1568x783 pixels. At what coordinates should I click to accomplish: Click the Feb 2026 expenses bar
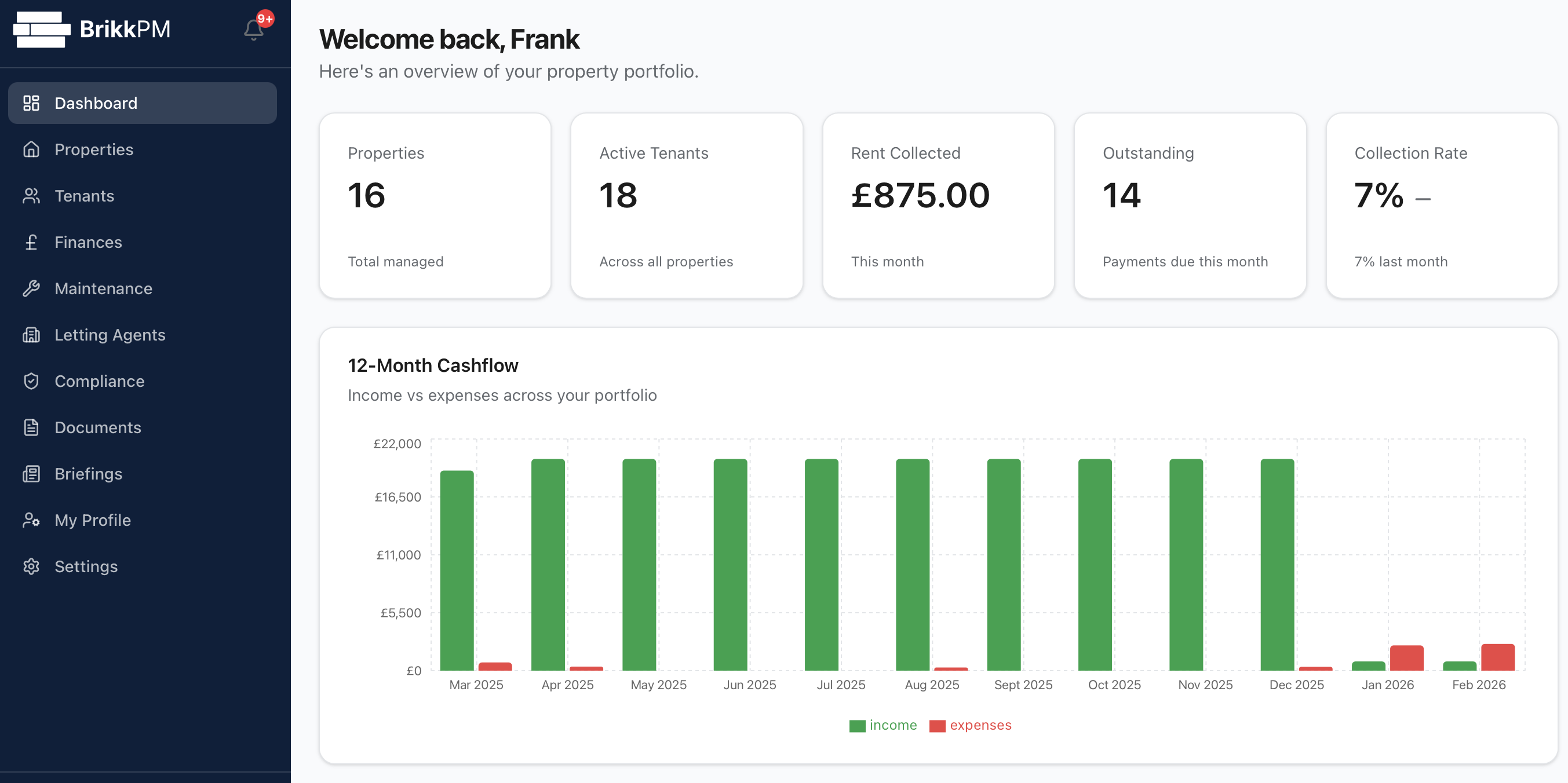pos(1497,657)
